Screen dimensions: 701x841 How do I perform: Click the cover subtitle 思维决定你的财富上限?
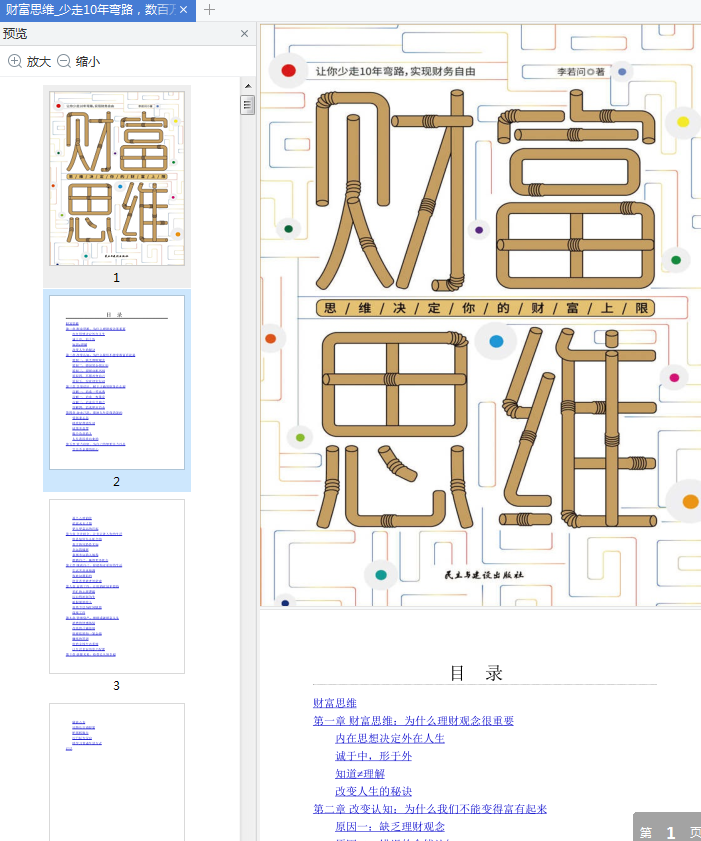[x=485, y=308]
